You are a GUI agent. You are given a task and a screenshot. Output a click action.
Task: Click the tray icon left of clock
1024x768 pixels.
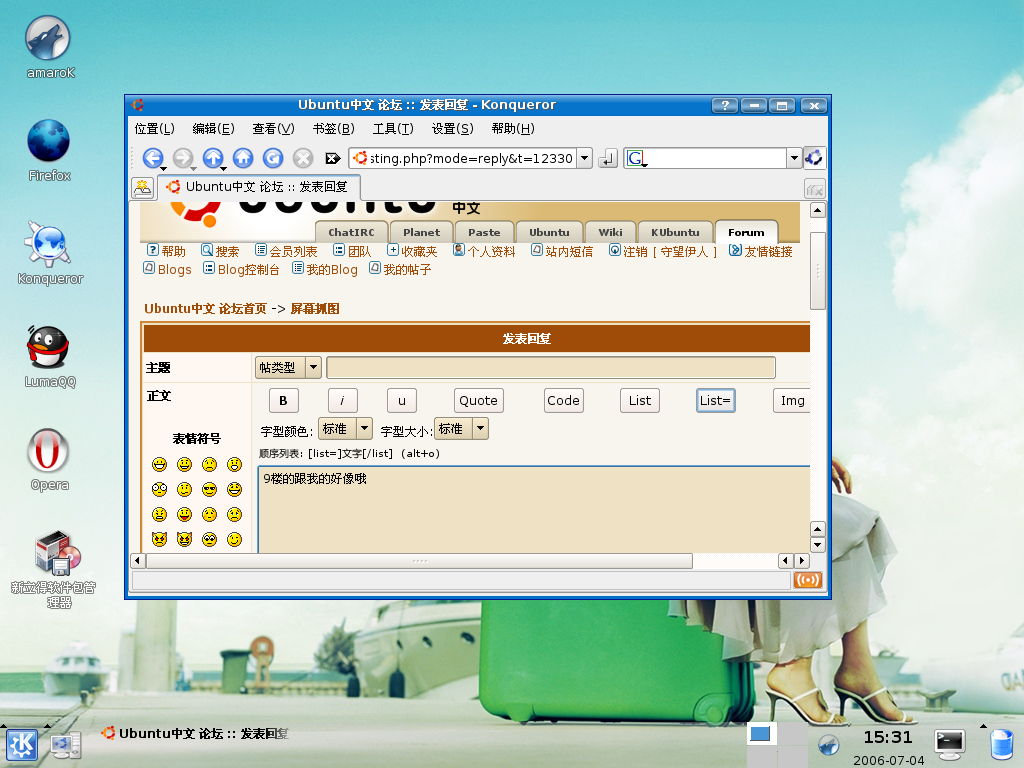pos(829,744)
